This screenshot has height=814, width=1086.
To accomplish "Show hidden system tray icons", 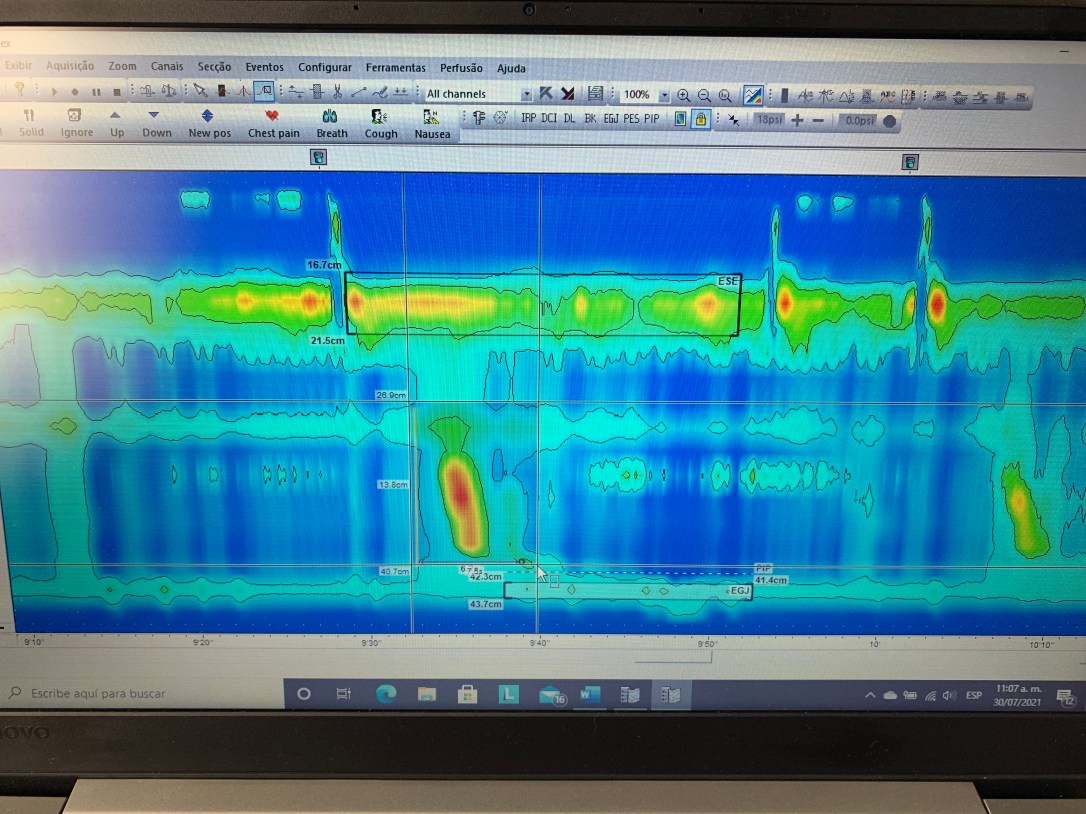I will 869,695.
